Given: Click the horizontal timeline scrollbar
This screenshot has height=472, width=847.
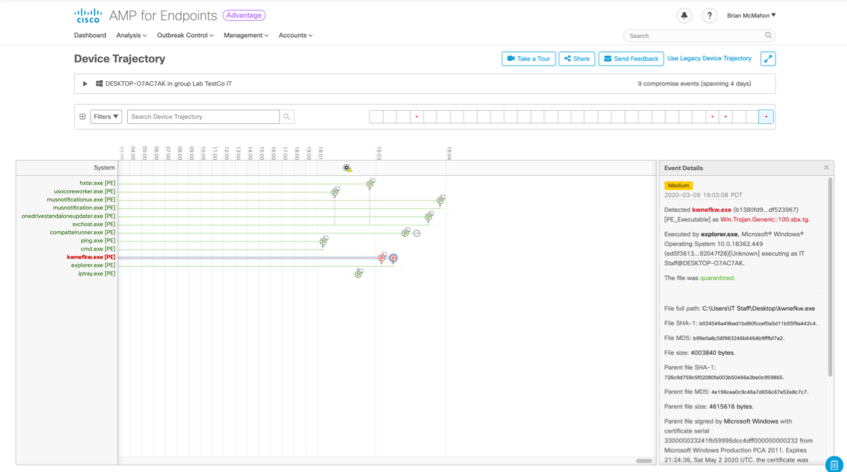Looking at the screenshot, I should tap(644, 461).
